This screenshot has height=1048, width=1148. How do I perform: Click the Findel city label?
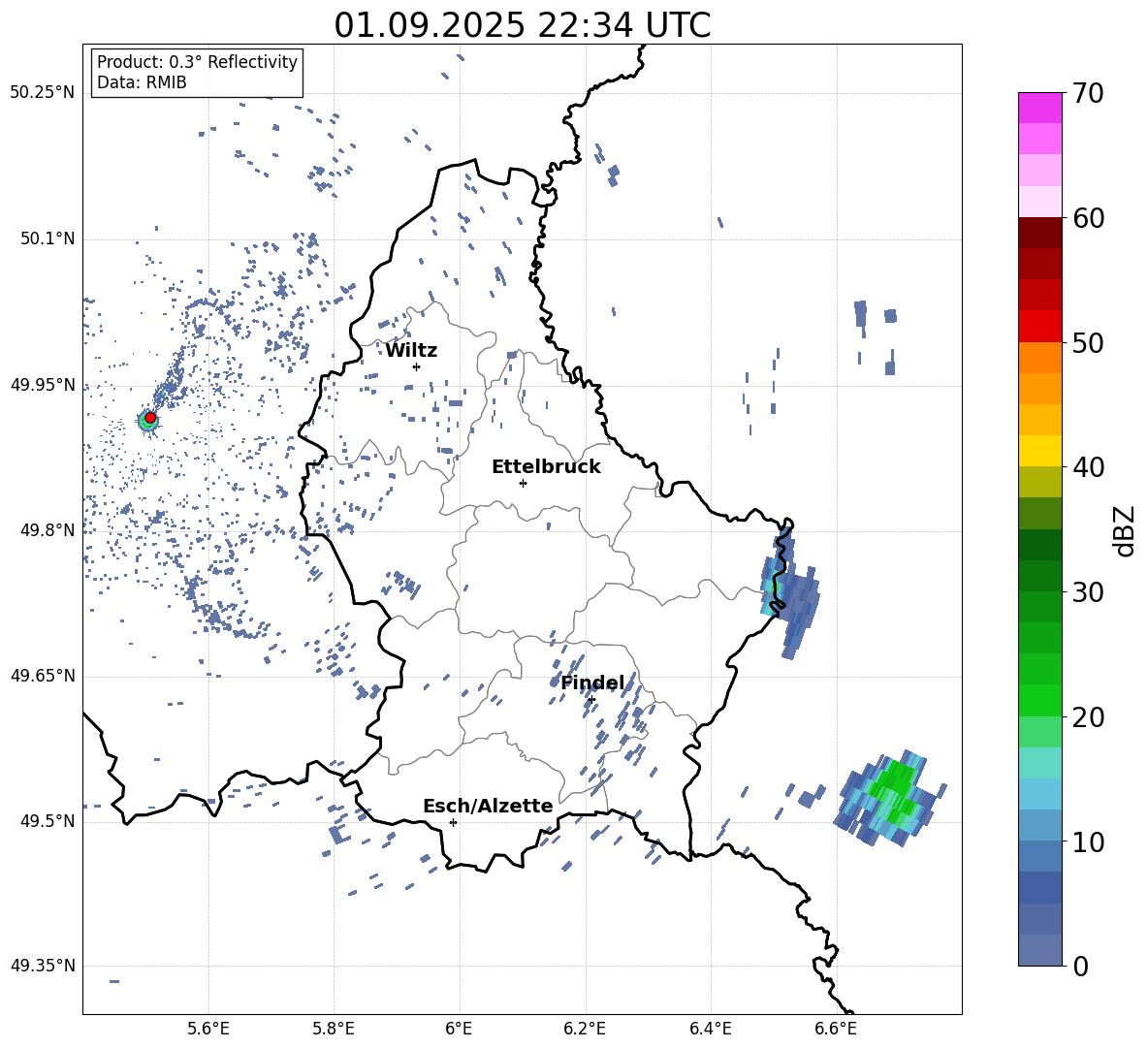tap(592, 683)
